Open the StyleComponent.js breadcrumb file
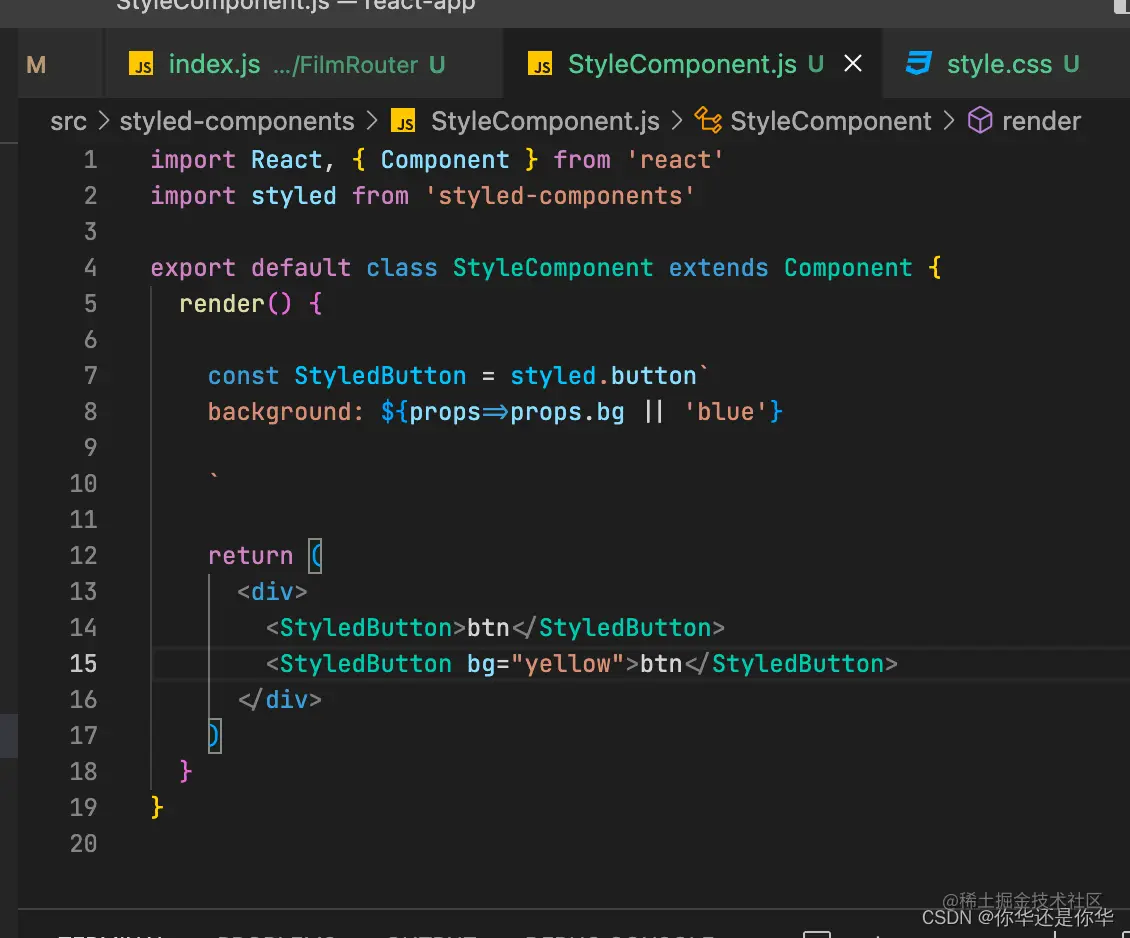Viewport: 1130px width, 938px height. 545,121
